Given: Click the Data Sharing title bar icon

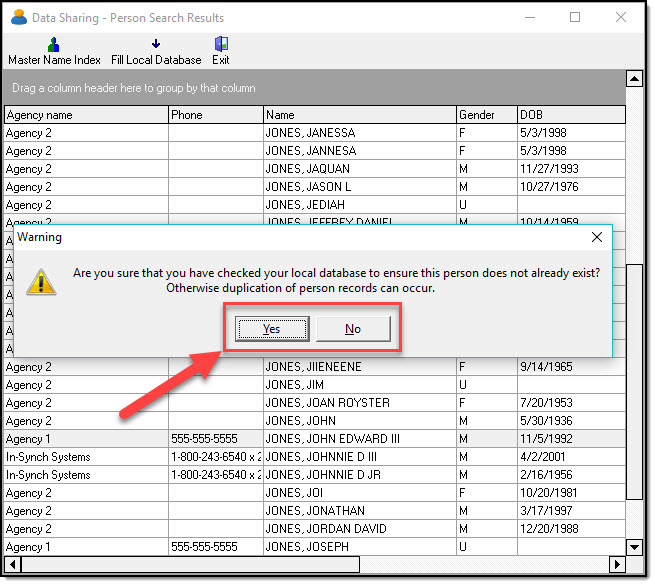Looking at the screenshot, I should click(18, 17).
